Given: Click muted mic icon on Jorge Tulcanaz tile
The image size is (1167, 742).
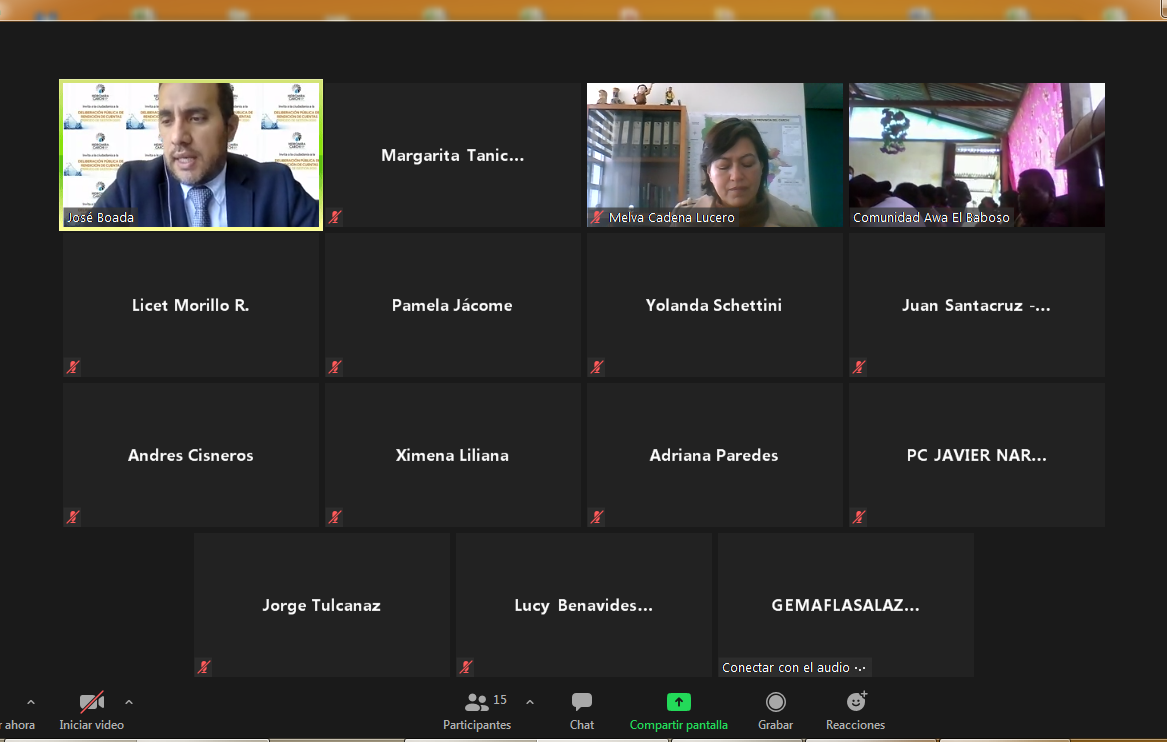Looking at the screenshot, I should click(203, 667).
